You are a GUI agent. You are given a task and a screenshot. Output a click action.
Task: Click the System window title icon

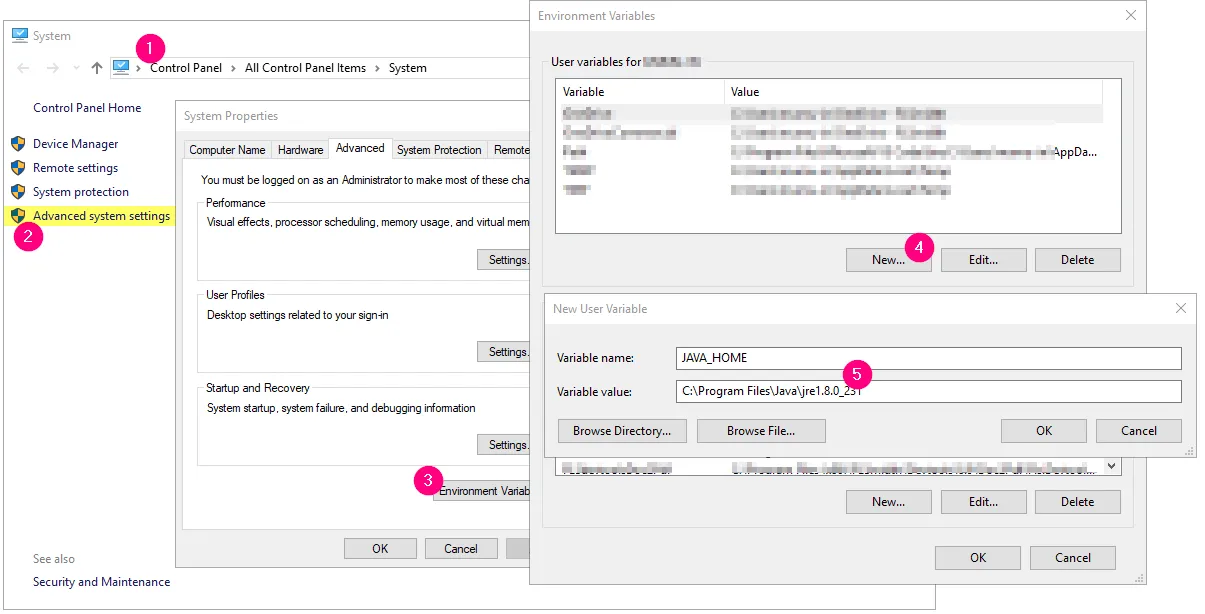pyautogui.click(x=19, y=35)
